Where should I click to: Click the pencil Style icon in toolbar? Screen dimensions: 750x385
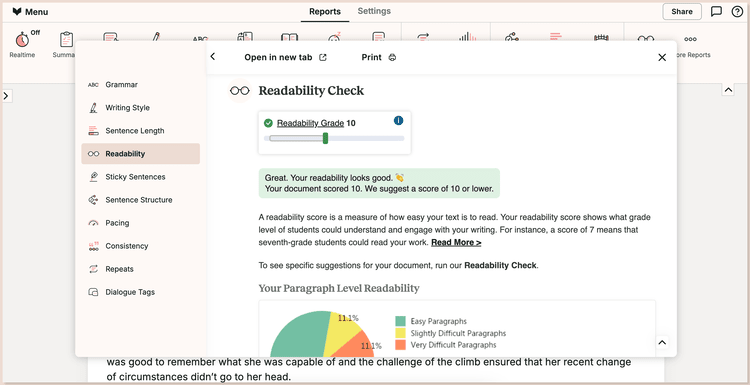155,37
